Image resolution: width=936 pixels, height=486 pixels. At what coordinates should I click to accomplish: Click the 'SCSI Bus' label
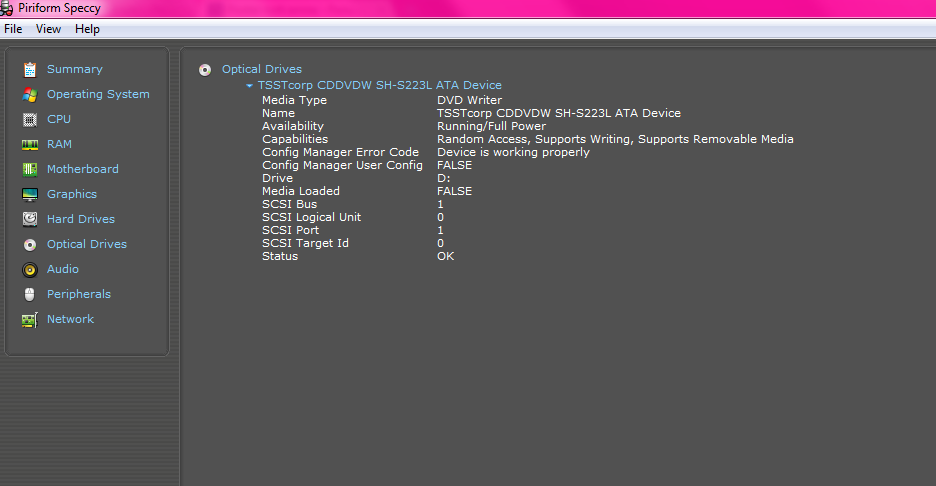pos(290,204)
